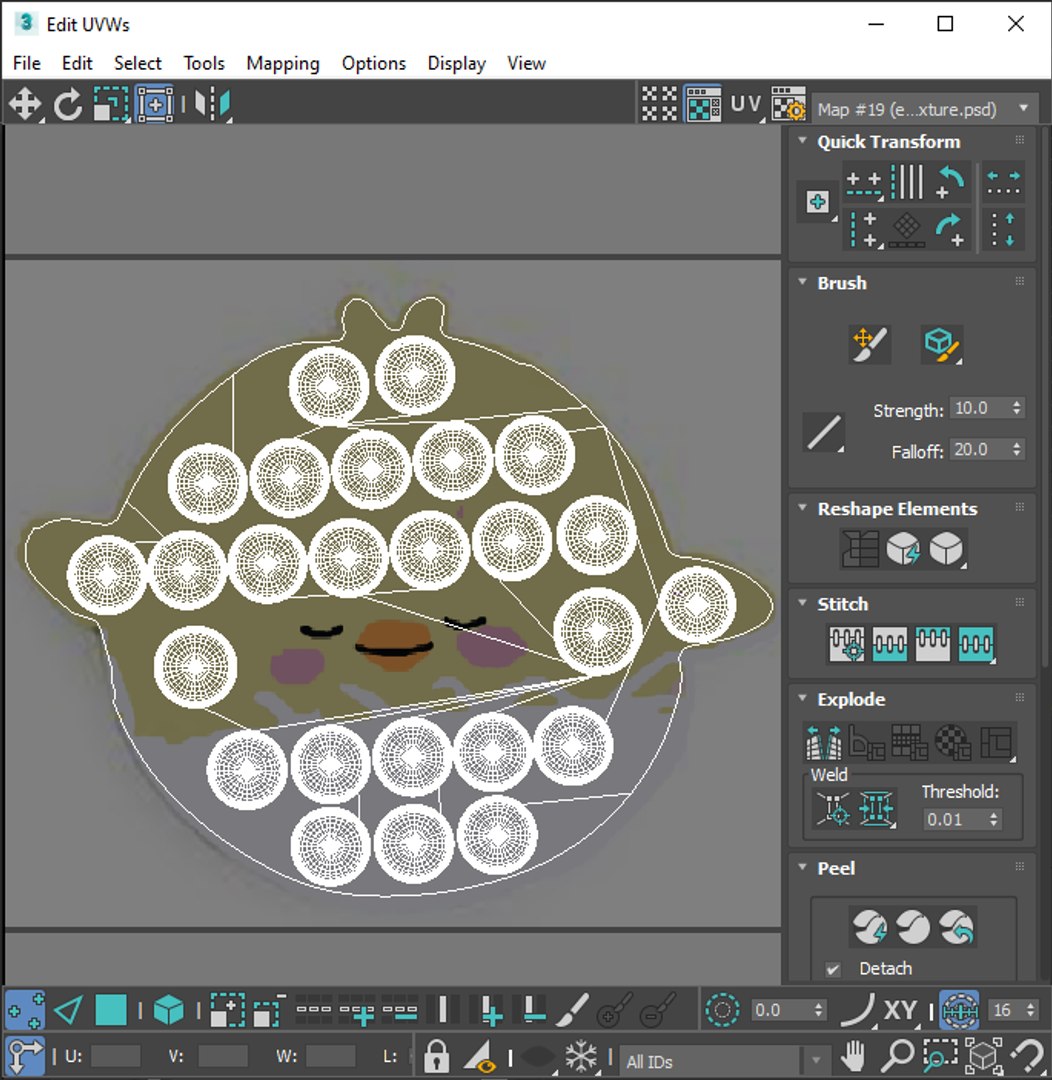Select the Zoom magnifier tool

point(897,1056)
